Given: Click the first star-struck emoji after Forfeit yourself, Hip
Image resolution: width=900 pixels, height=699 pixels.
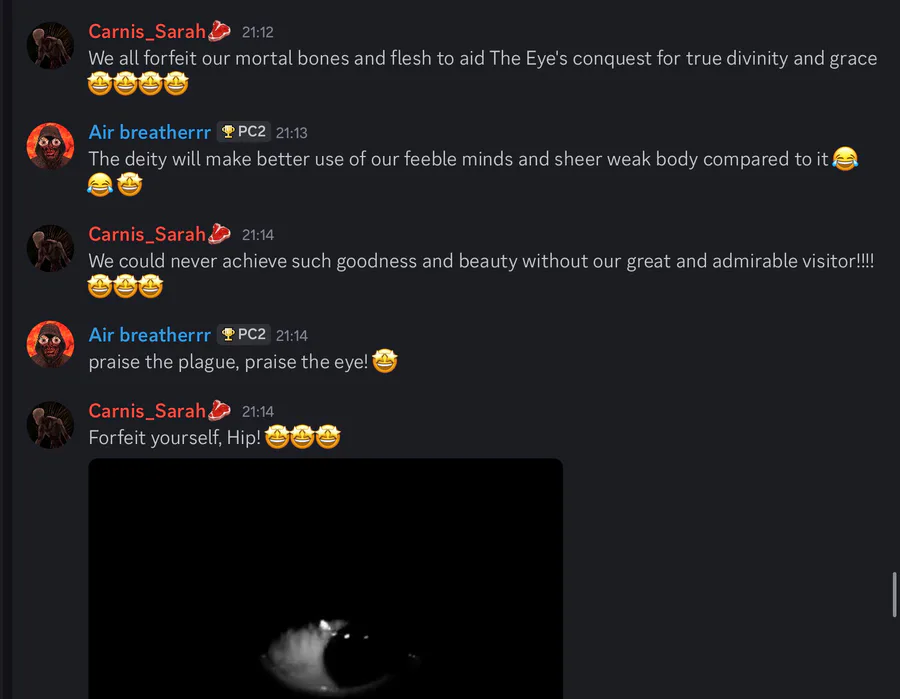Looking at the screenshot, I should pos(277,437).
